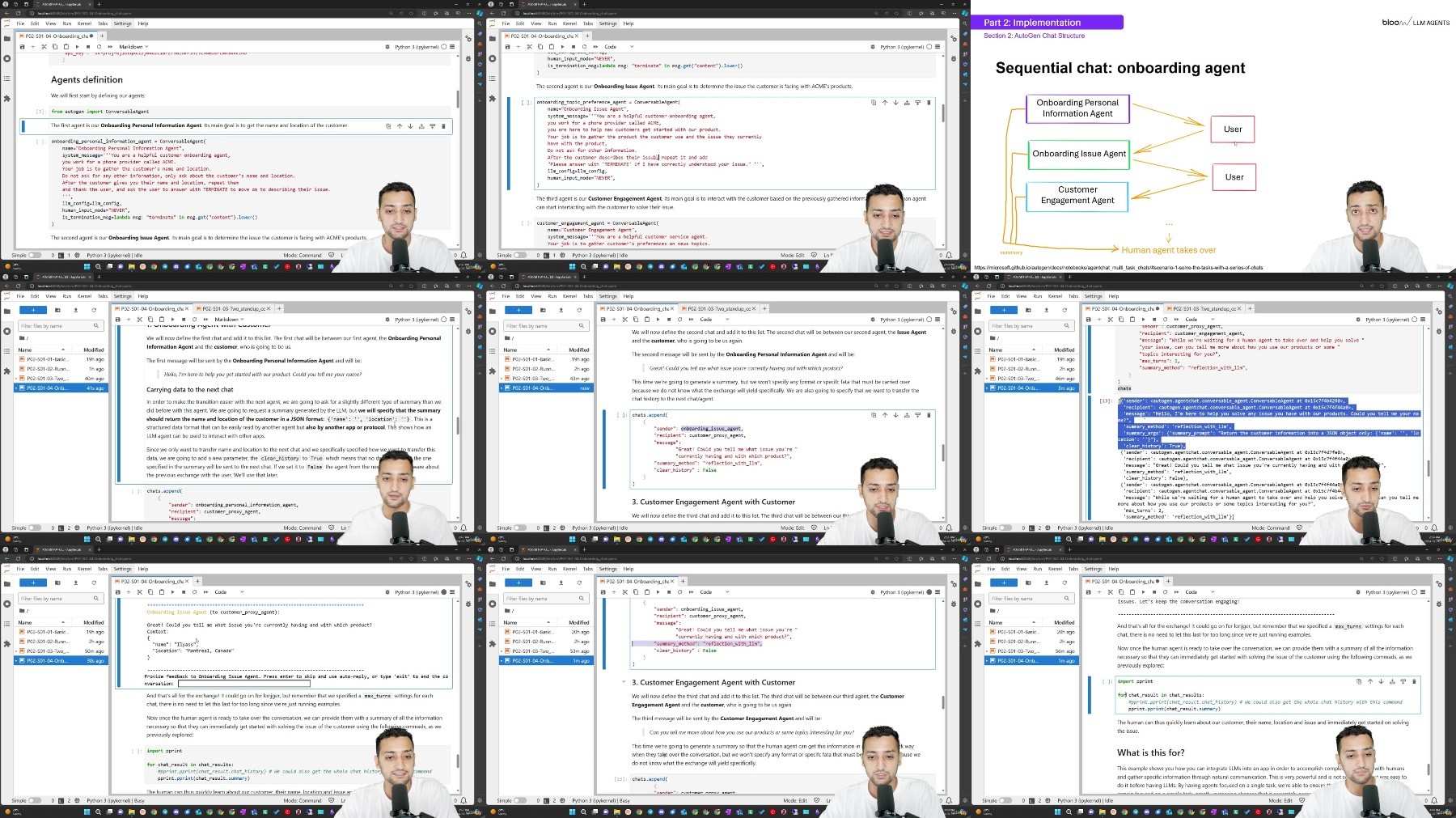The height and width of the screenshot is (818, 1456).
Task: Toggle Simple mode in 'Agents definition' frame
Action: click(34, 255)
